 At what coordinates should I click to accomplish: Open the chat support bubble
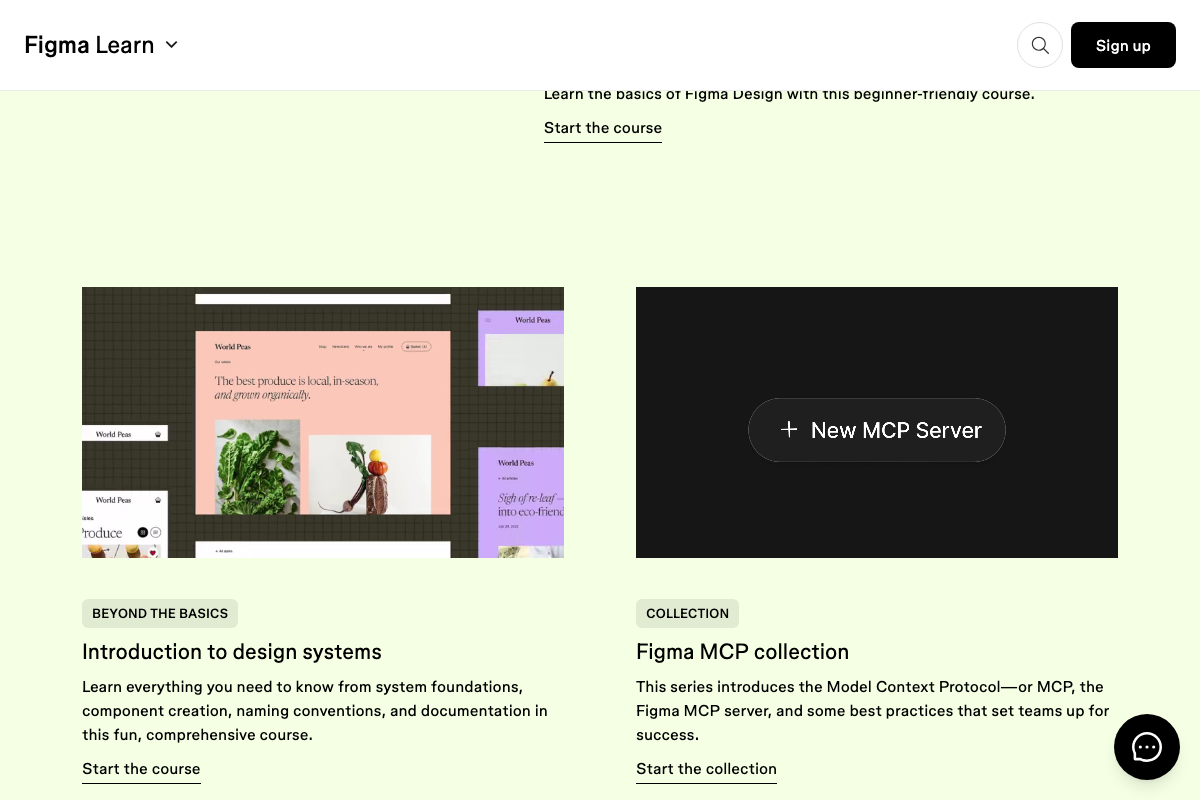(x=1147, y=747)
